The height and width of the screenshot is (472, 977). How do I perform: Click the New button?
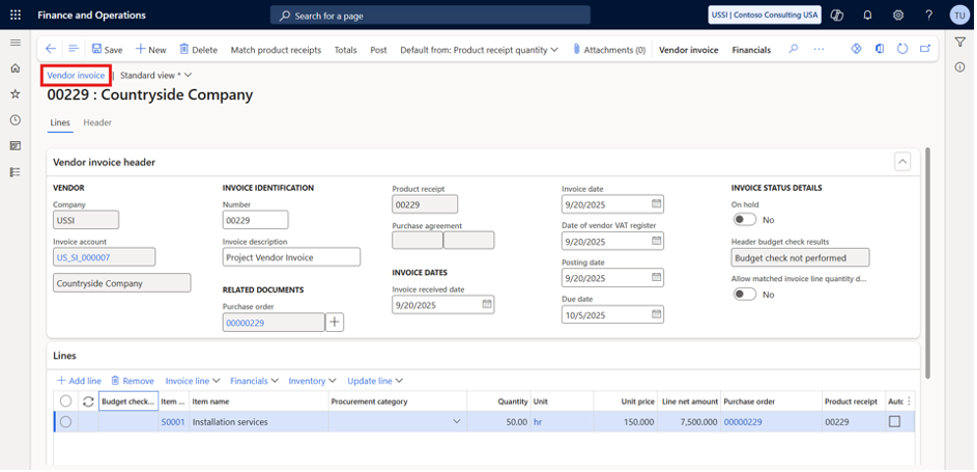pyautogui.click(x=151, y=50)
